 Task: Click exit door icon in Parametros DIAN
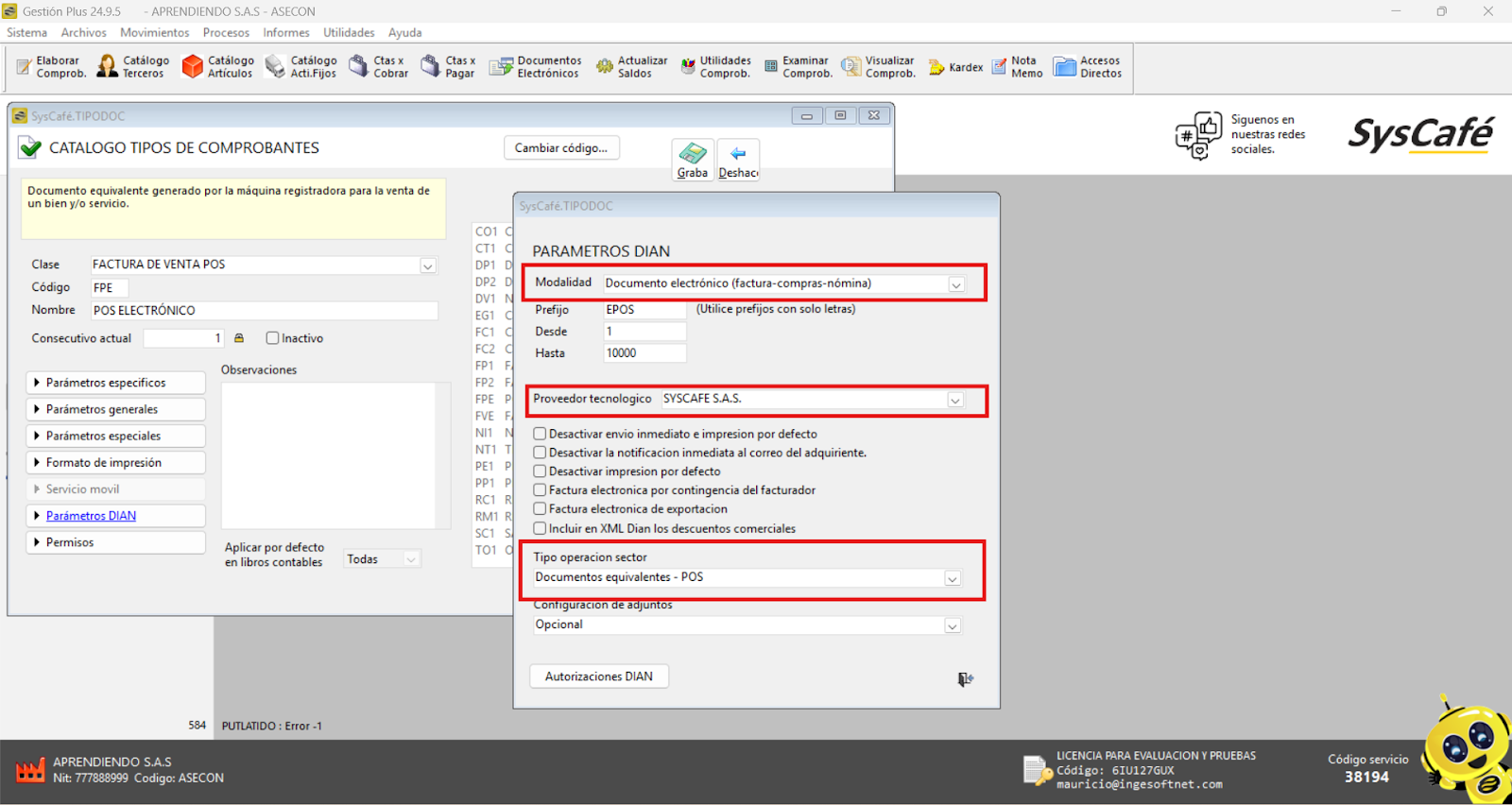(x=965, y=679)
